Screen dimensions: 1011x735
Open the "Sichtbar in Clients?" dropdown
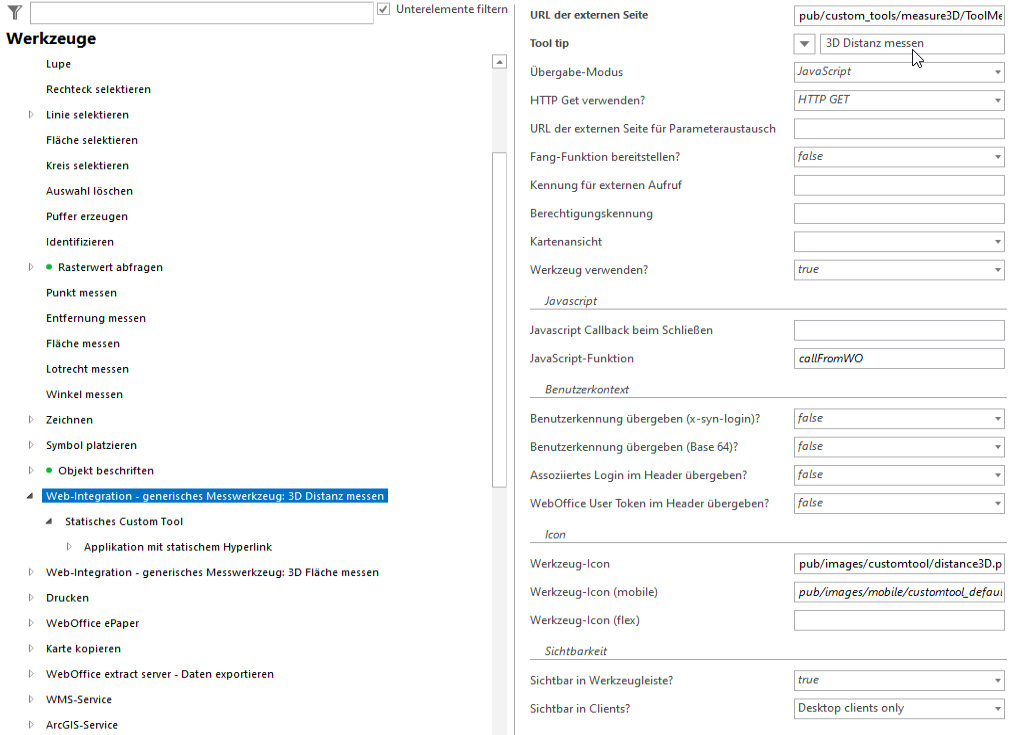(996, 708)
